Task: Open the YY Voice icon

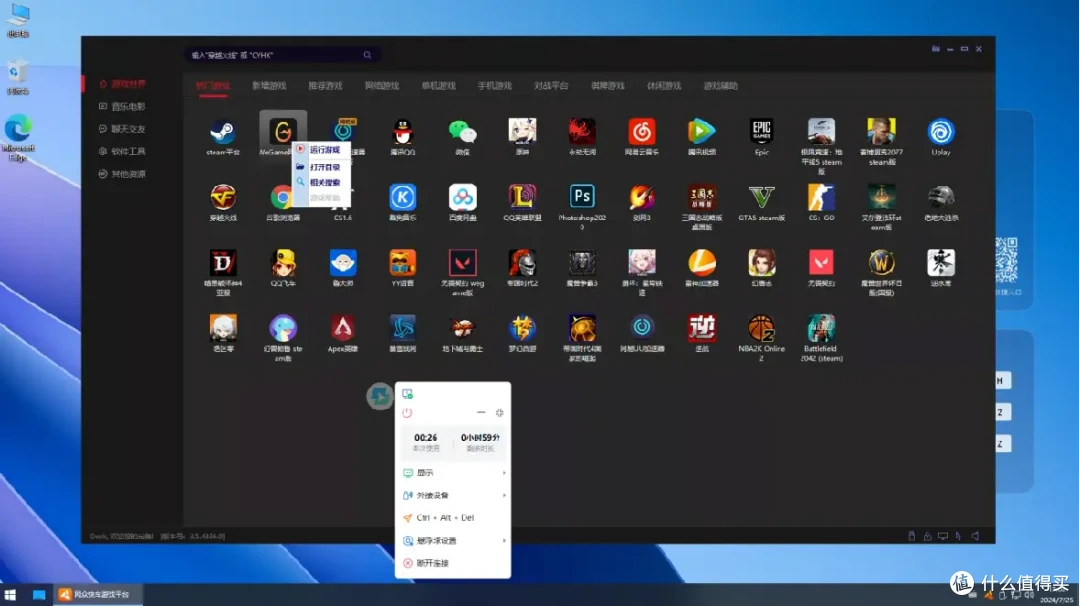Action: (402, 263)
